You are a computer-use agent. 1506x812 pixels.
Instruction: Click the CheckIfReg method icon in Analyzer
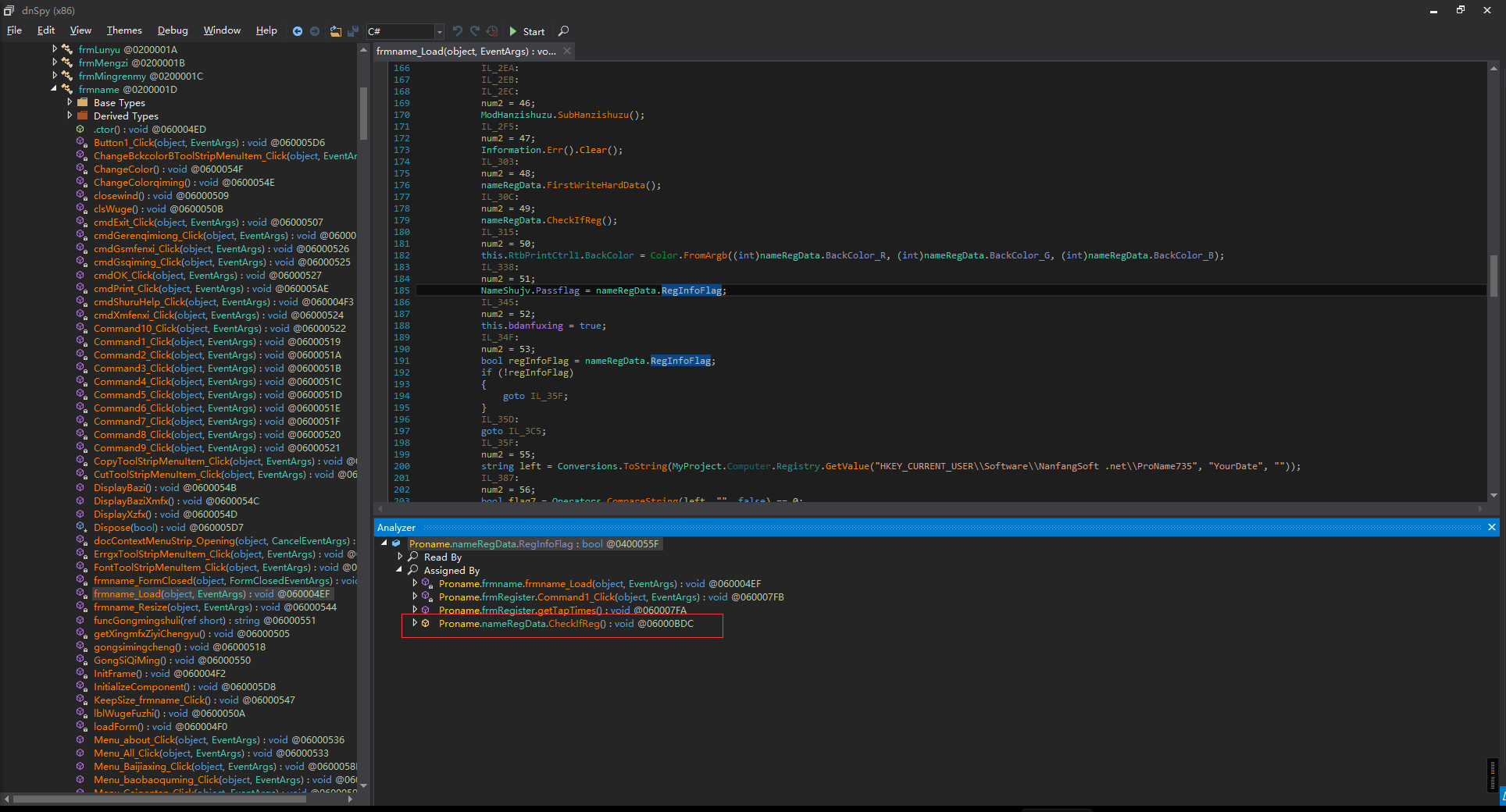426,623
